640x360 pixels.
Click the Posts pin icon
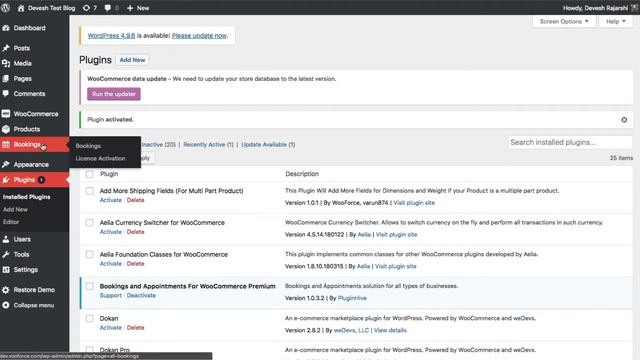(6, 48)
